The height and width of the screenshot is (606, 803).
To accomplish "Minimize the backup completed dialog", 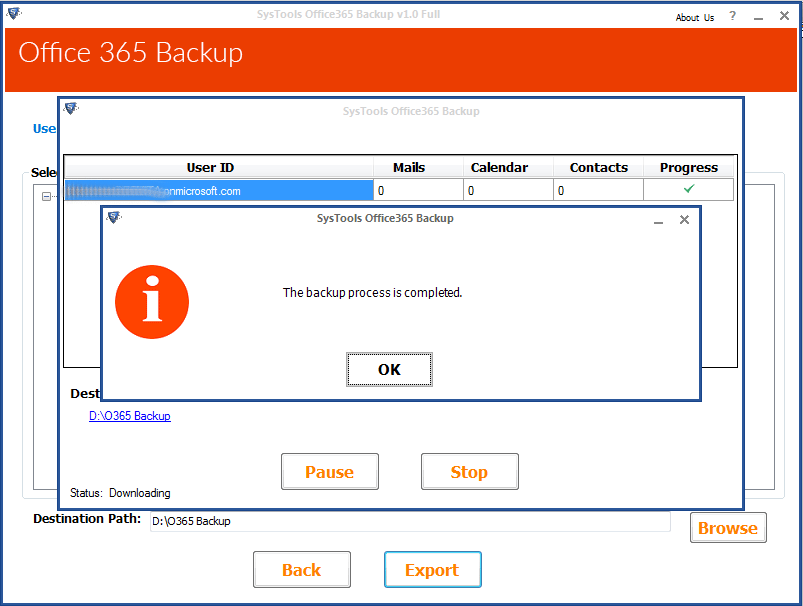I will coord(659,221).
